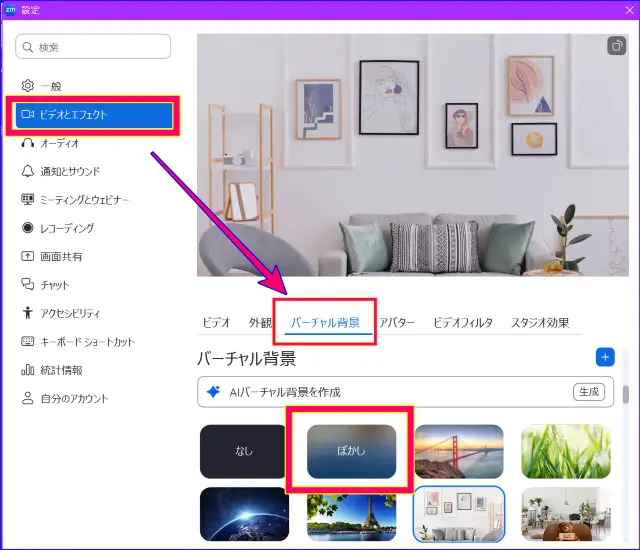Click the person icon for 自分のアカウント
This screenshot has width=640, height=550.
[28, 398]
